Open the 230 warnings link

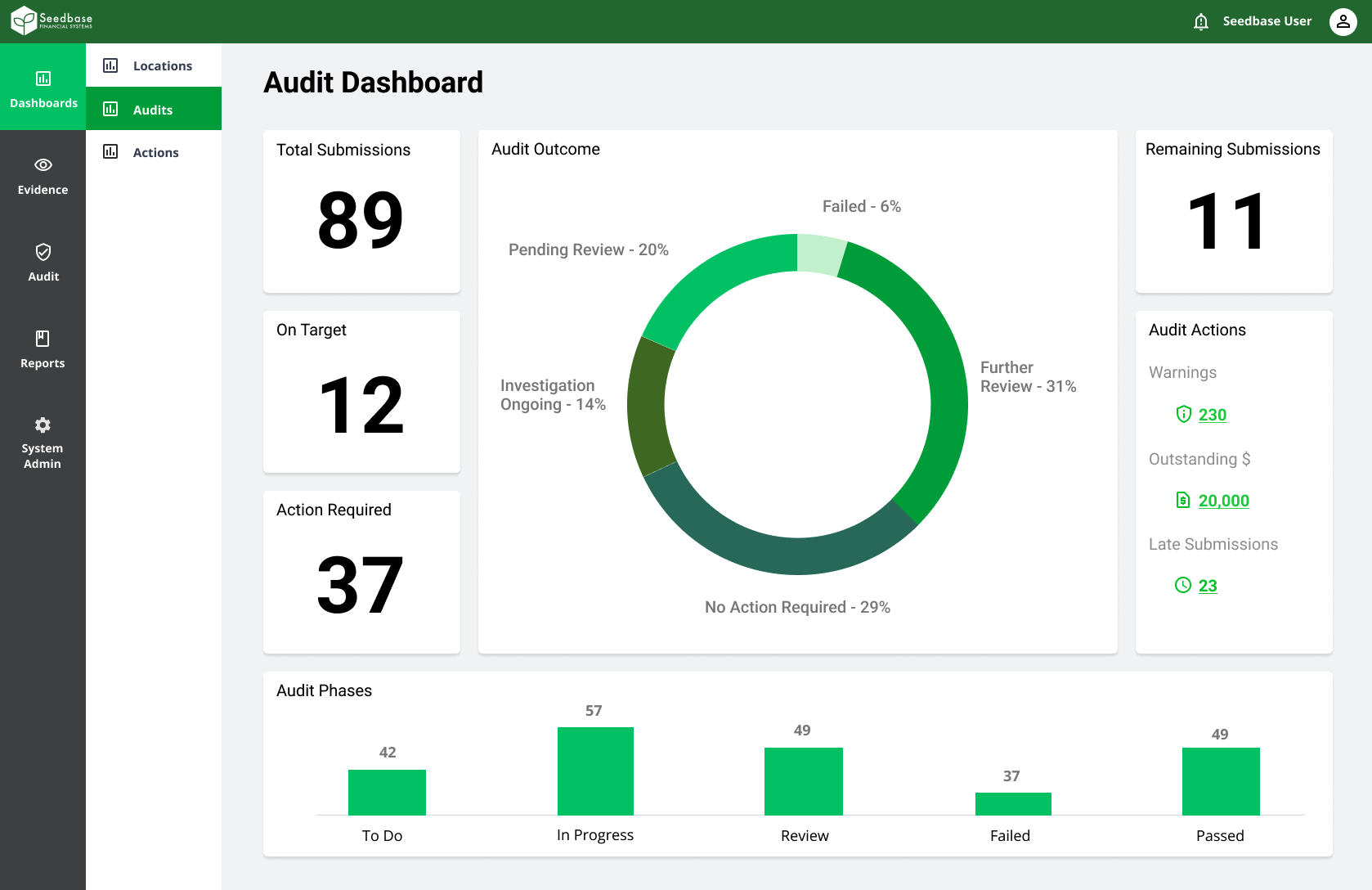[x=1213, y=415]
